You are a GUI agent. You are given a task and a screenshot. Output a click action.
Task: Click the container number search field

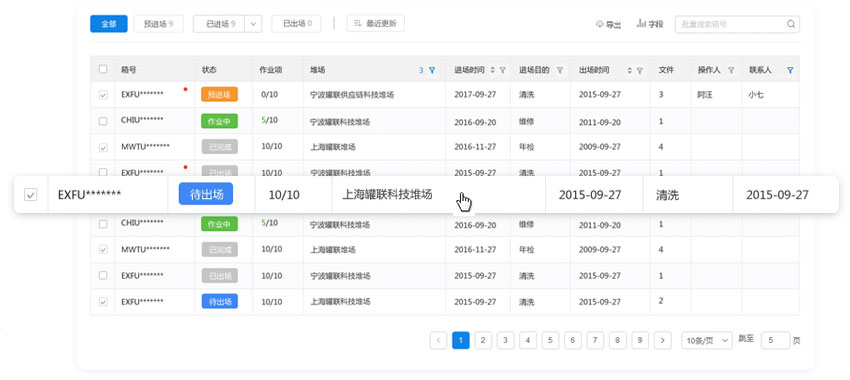[x=737, y=24]
